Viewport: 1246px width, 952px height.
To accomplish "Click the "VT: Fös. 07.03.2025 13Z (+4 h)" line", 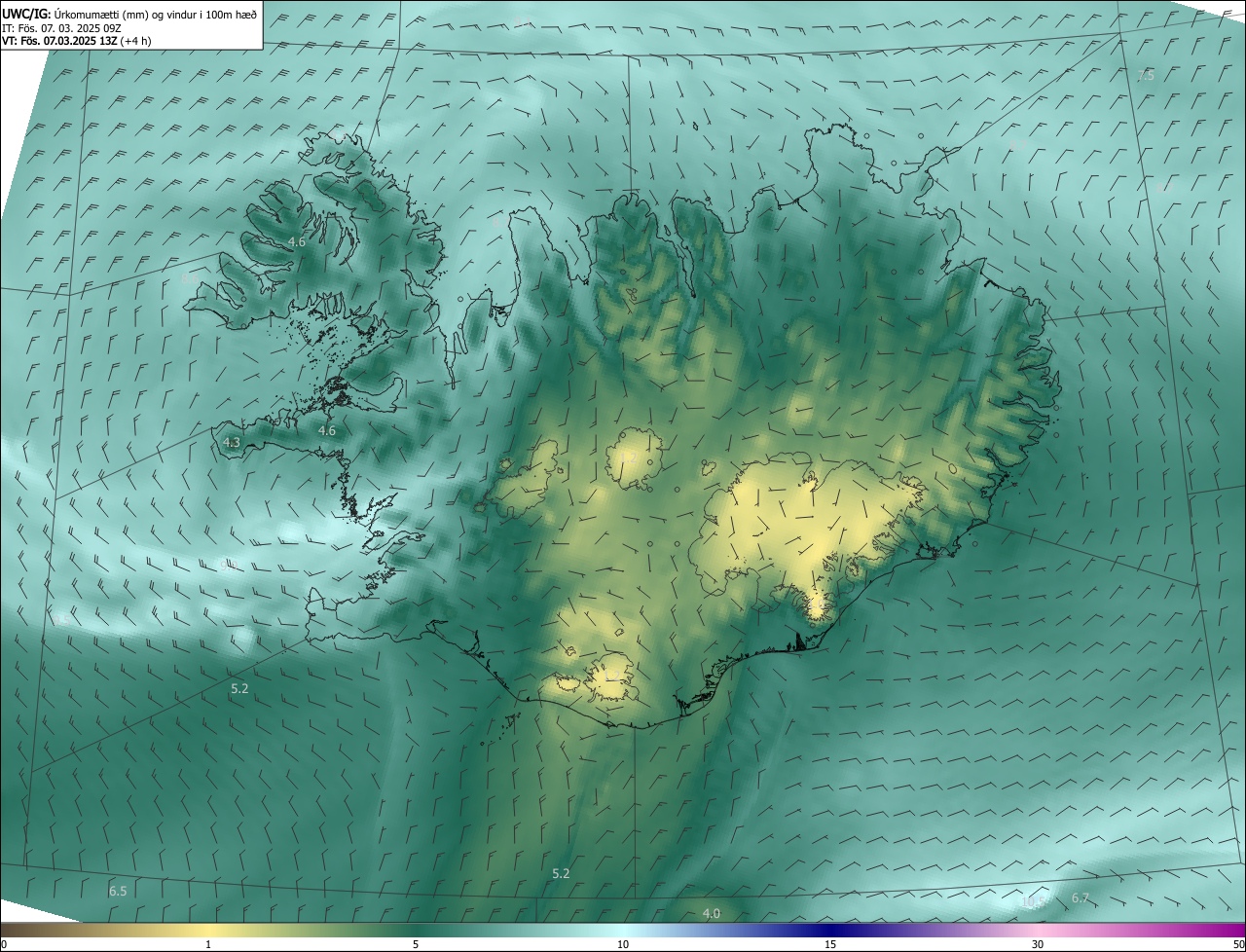I will (x=76, y=41).
